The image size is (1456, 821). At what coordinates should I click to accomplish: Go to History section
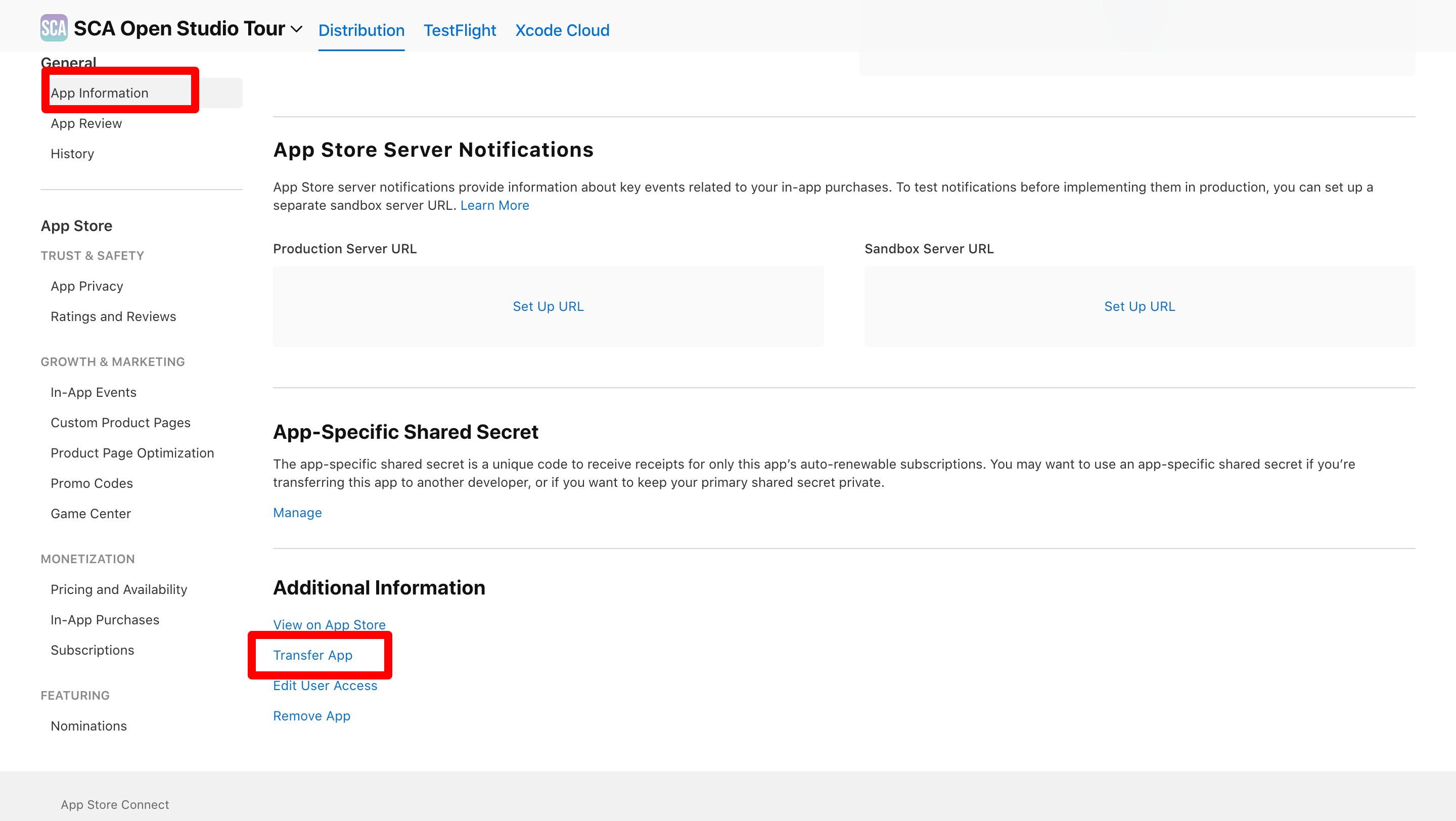pyautogui.click(x=72, y=154)
